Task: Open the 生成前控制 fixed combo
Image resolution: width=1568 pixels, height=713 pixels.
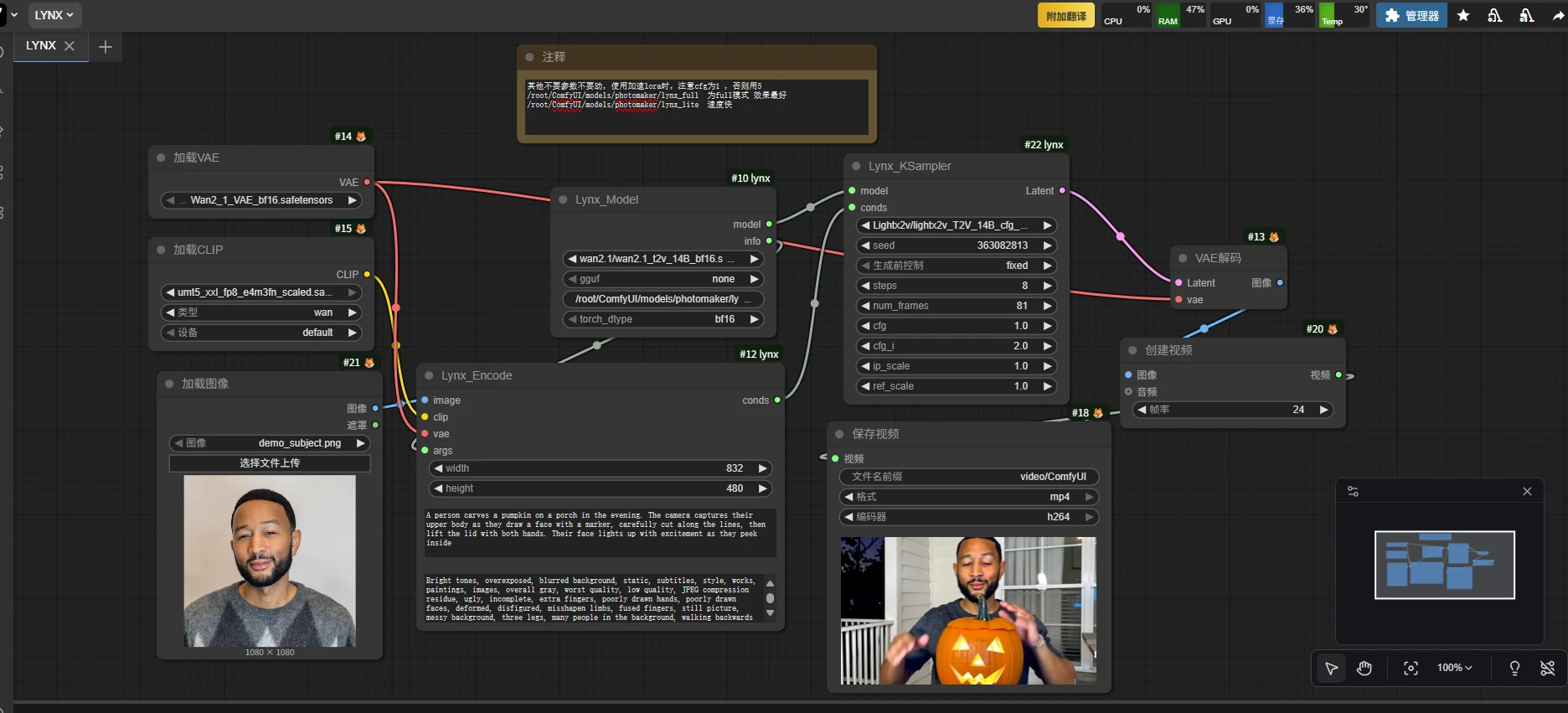Action: click(957, 266)
